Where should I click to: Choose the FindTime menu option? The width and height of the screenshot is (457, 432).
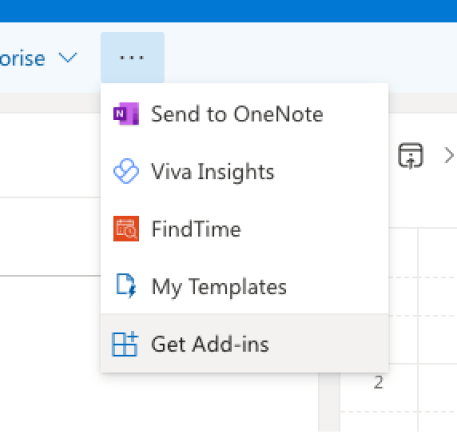pyautogui.click(x=245, y=229)
